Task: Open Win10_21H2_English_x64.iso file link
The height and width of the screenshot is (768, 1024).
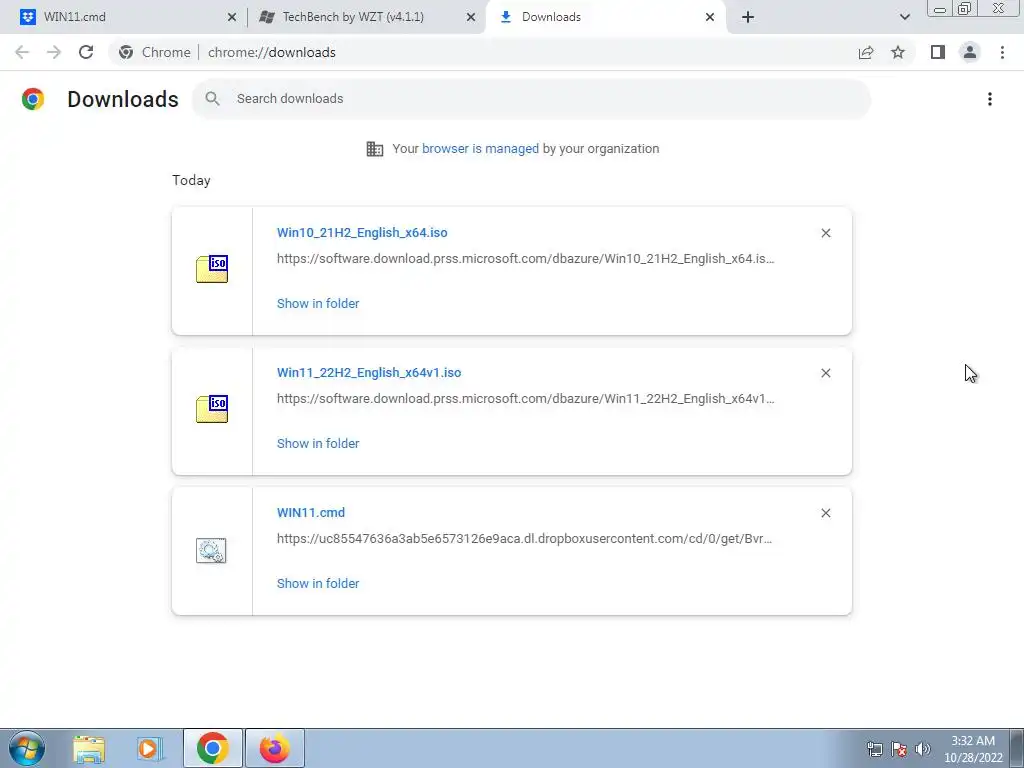Action: click(362, 233)
